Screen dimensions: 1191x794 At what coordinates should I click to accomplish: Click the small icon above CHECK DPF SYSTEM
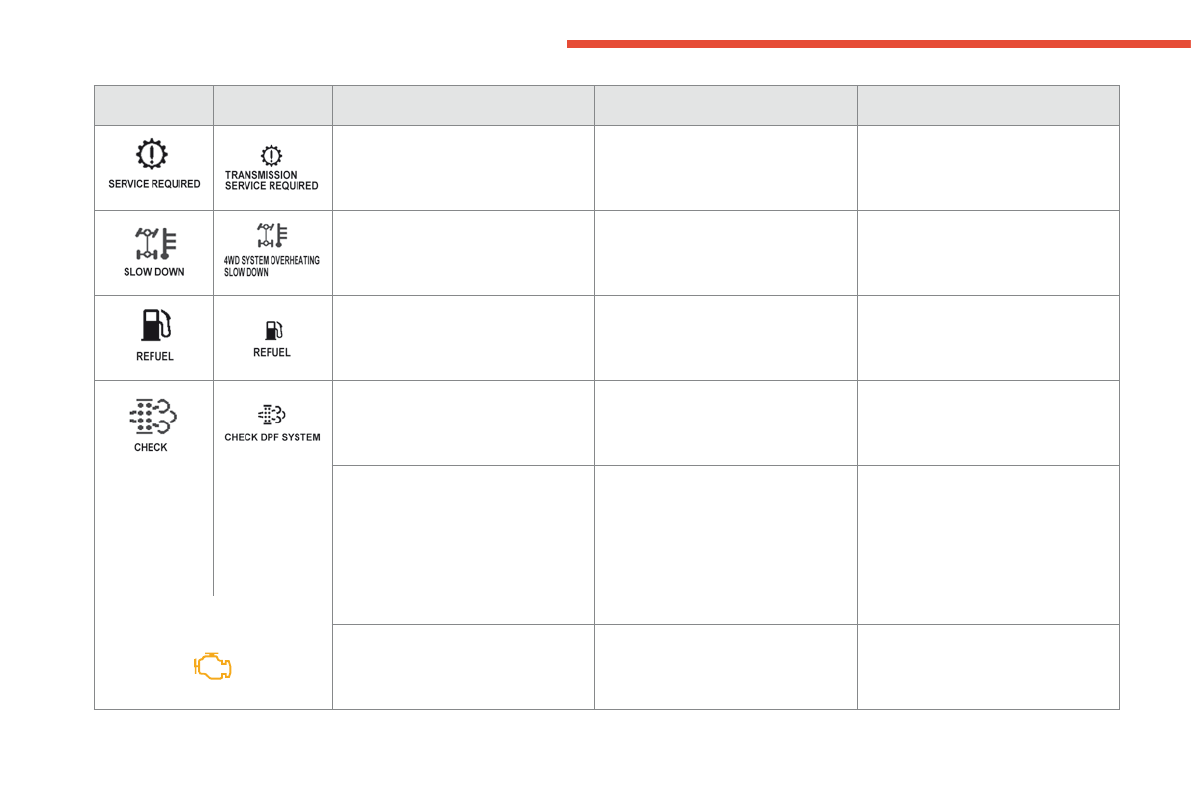[x=272, y=416]
